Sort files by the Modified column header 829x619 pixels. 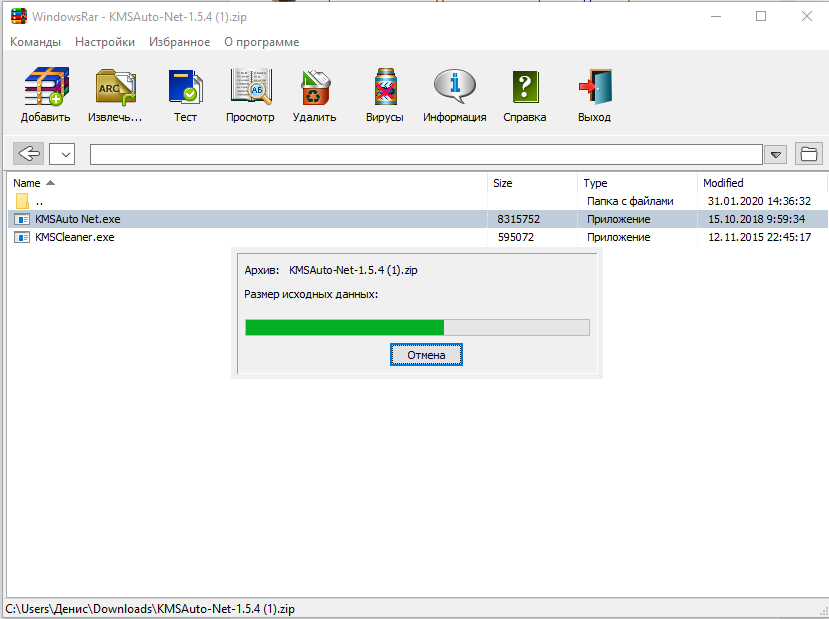pos(762,183)
